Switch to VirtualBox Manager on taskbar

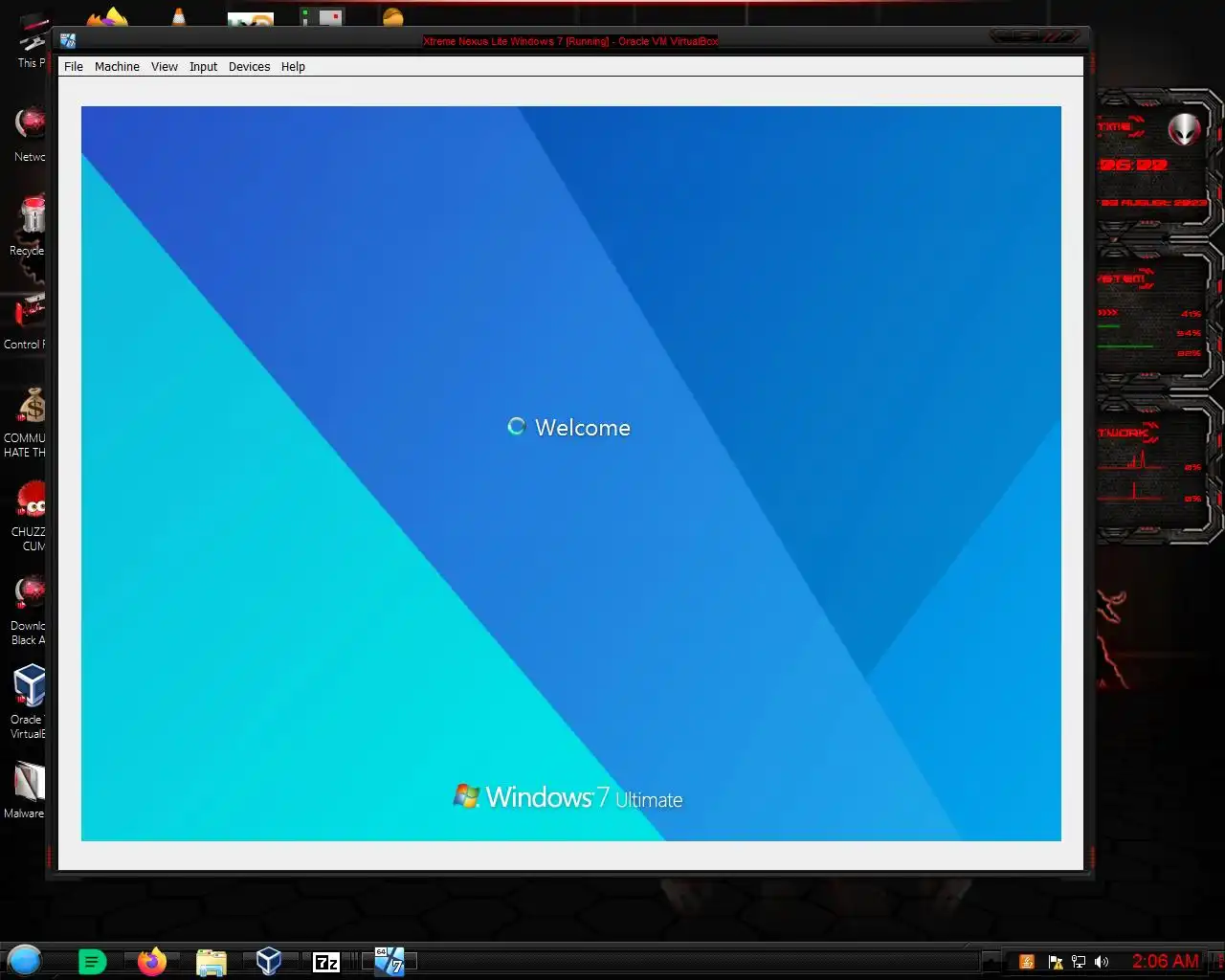(269, 961)
